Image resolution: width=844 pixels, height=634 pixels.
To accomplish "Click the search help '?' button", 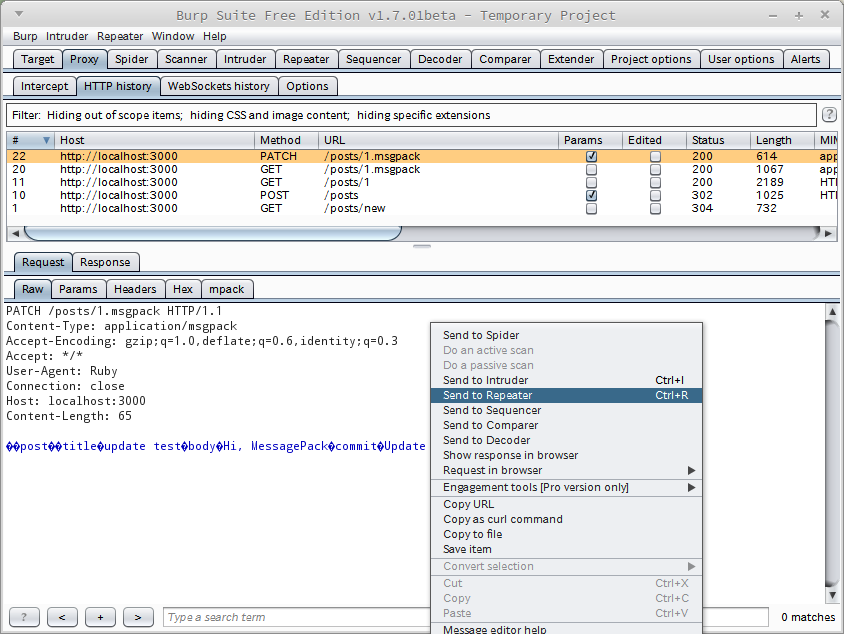I will tap(24, 617).
